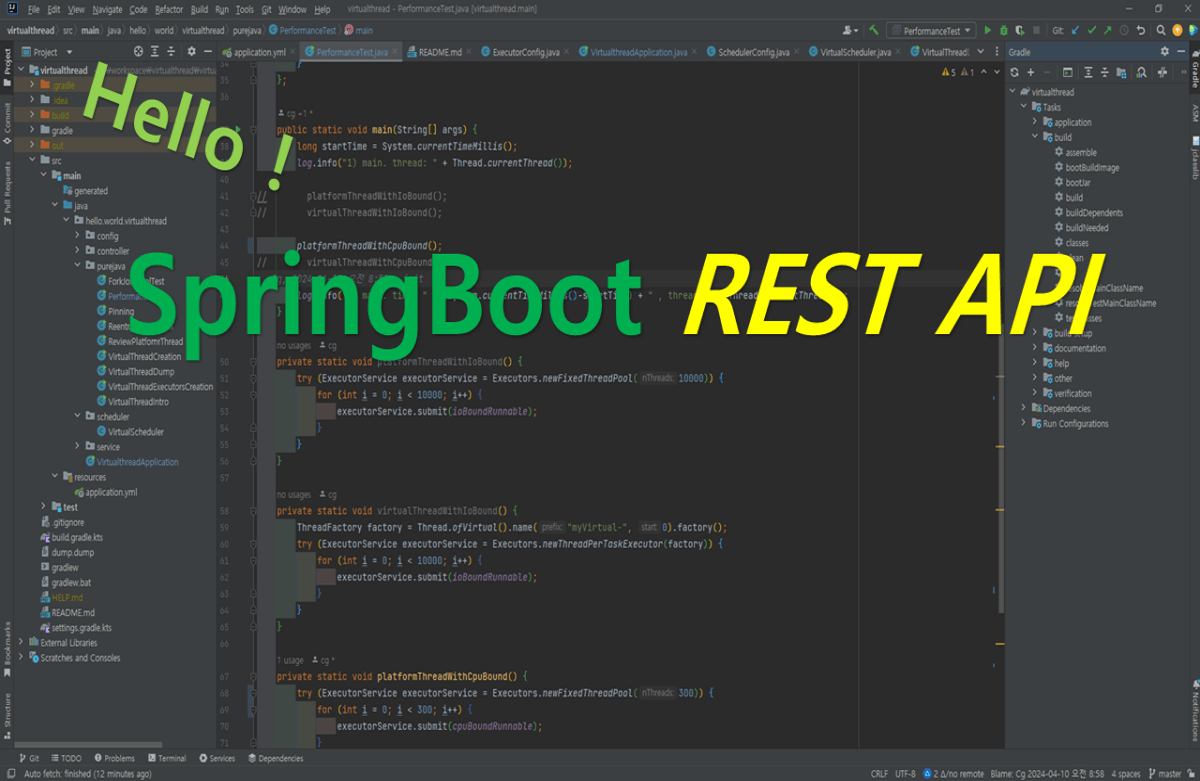Hide the Project tool window
The image size is (1200, 781).
(208, 51)
